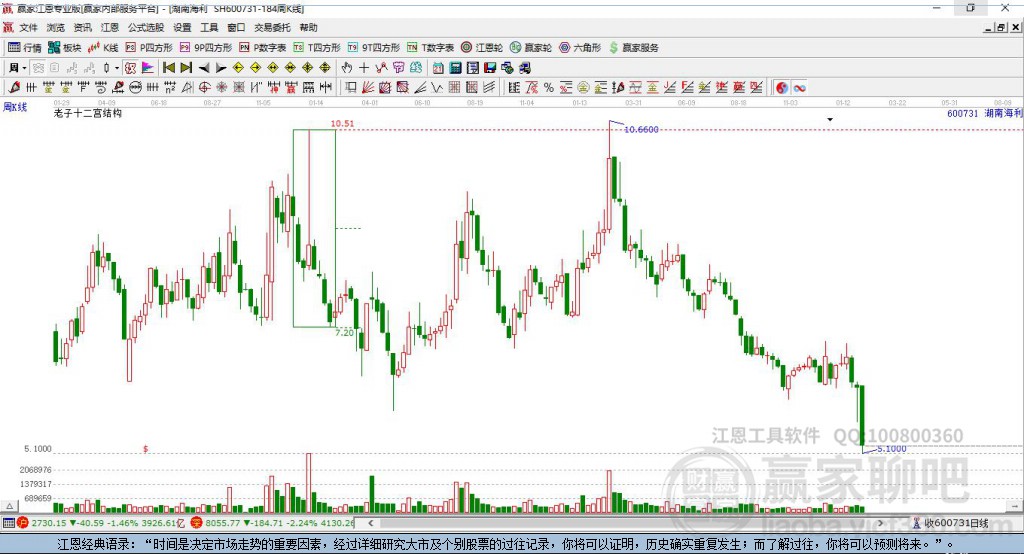Expand the candlestick style dropdown arrow

pyautogui.click(x=117, y=68)
